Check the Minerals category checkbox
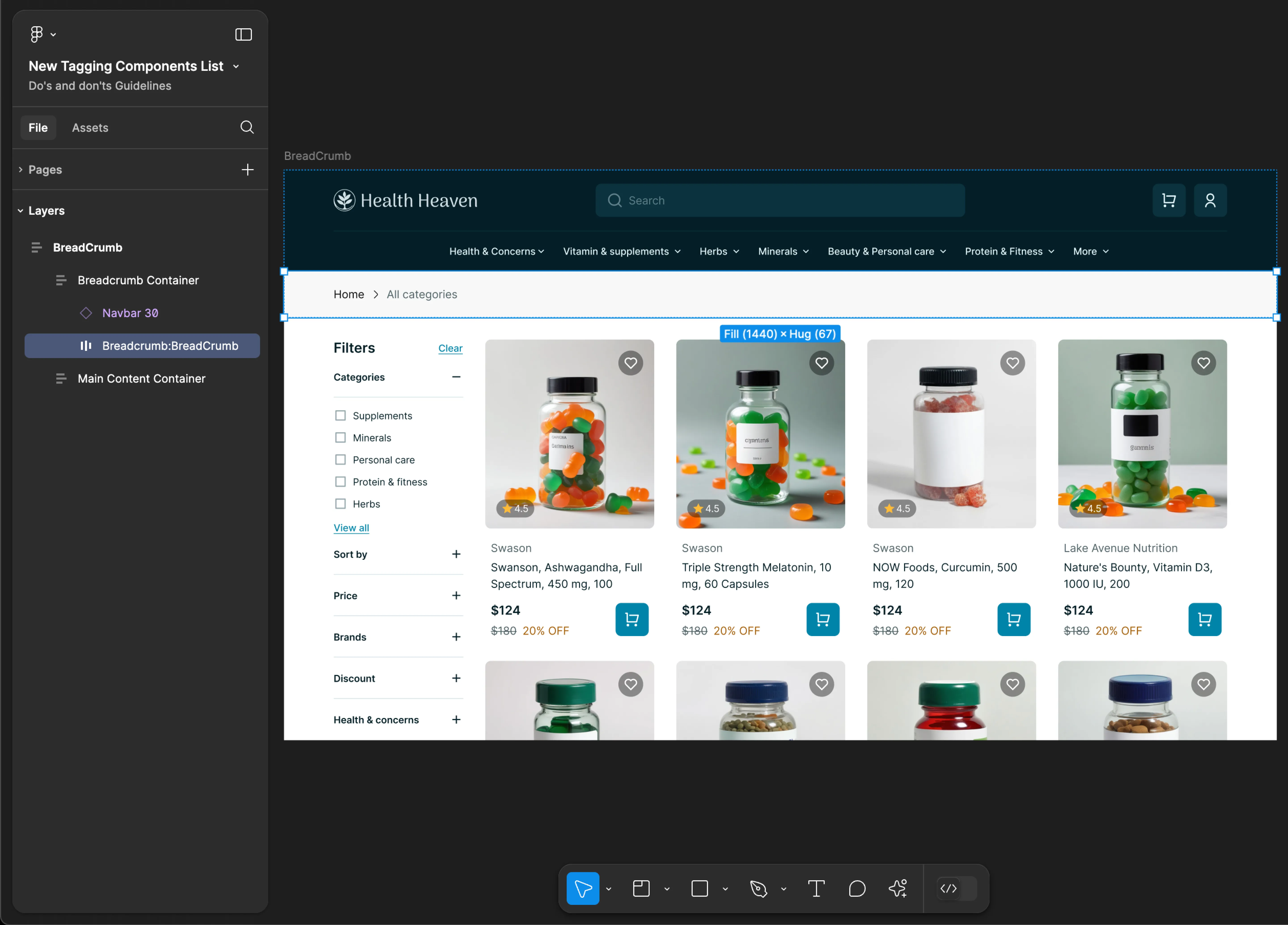The width and height of the screenshot is (1288, 925). 340,438
